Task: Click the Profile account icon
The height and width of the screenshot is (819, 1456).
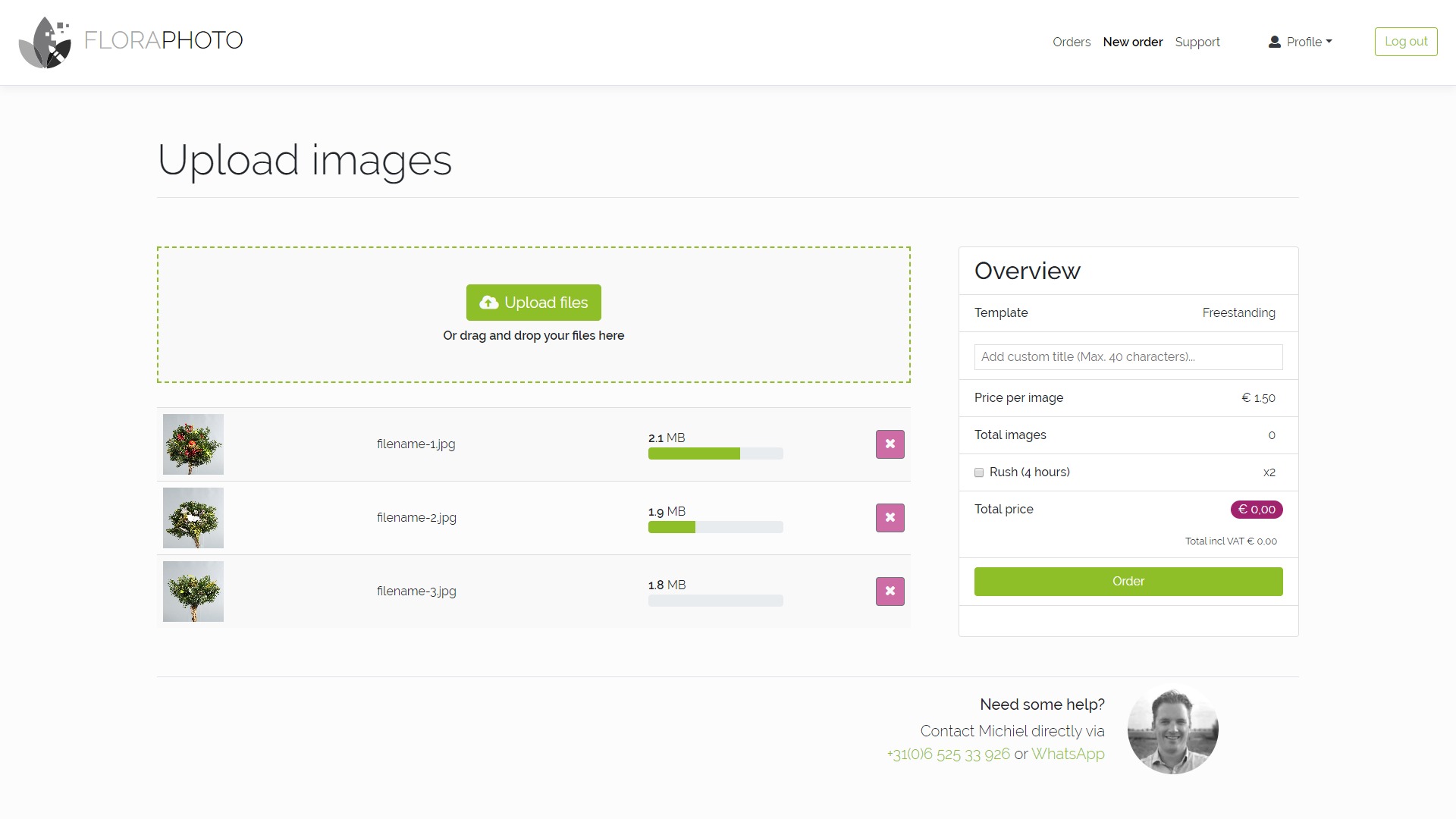Action: 1274,41
